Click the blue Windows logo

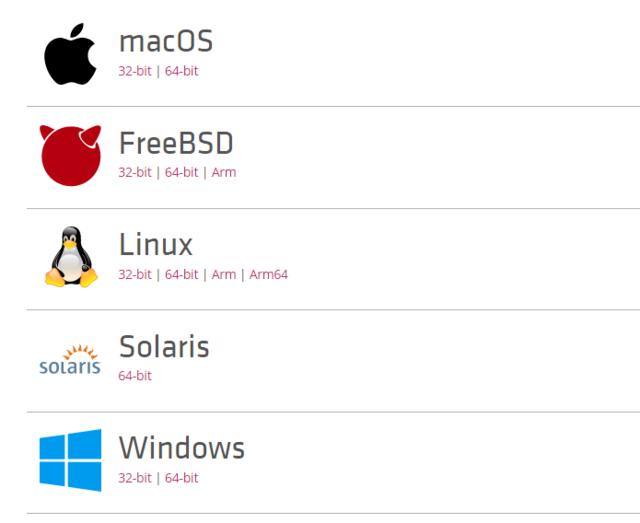click(x=70, y=460)
